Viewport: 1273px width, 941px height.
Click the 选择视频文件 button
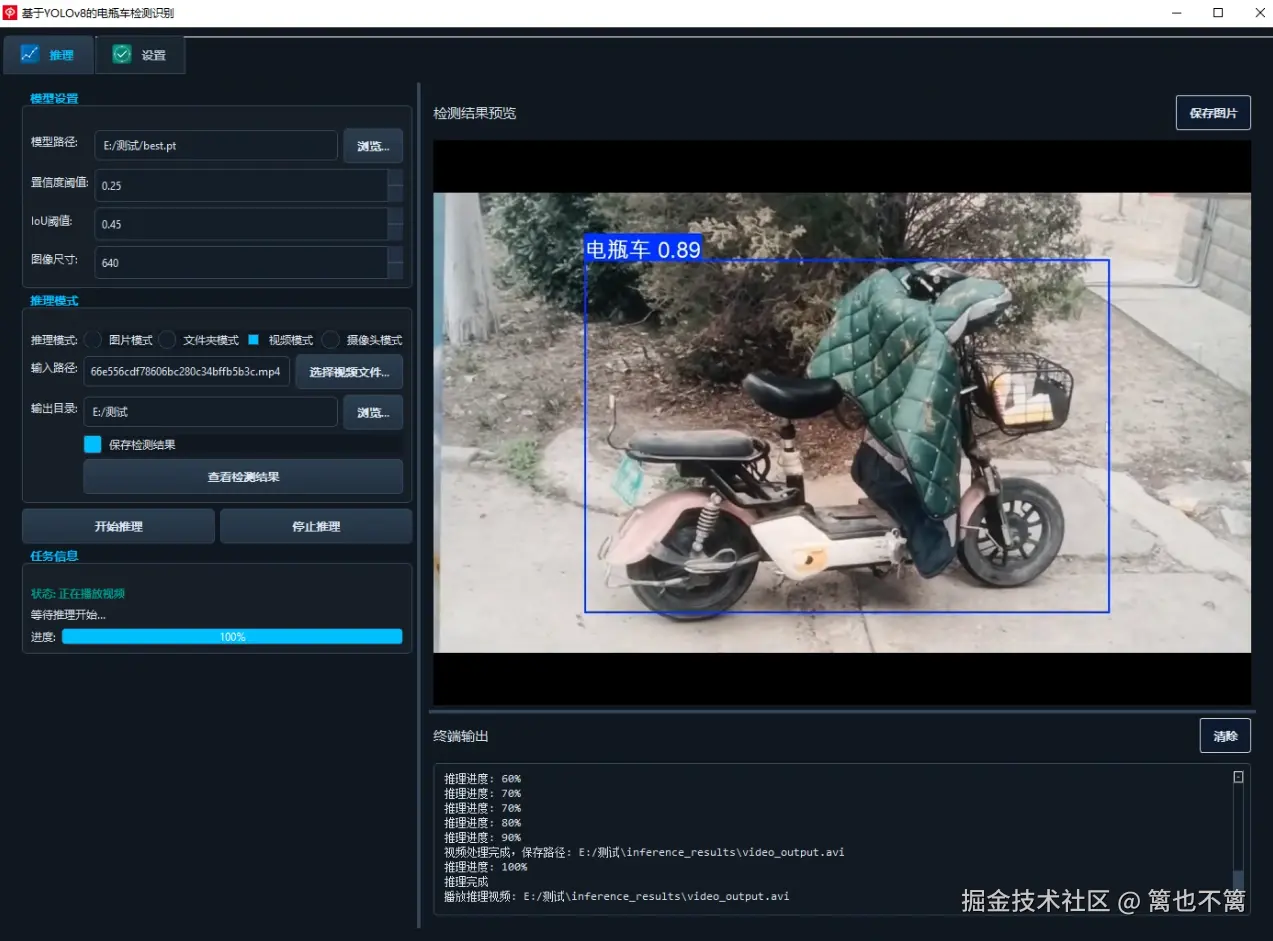[349, 371]
